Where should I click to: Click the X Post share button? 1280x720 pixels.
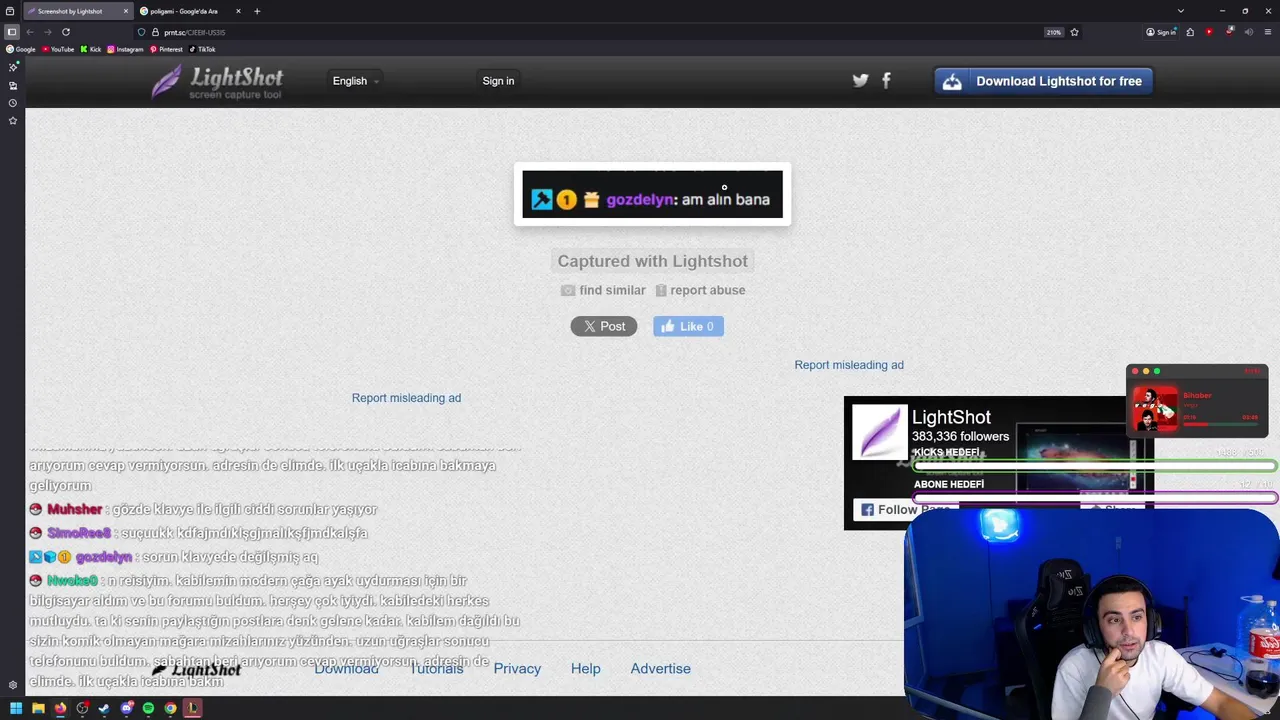pyautogui.click(x=604, y=326)
